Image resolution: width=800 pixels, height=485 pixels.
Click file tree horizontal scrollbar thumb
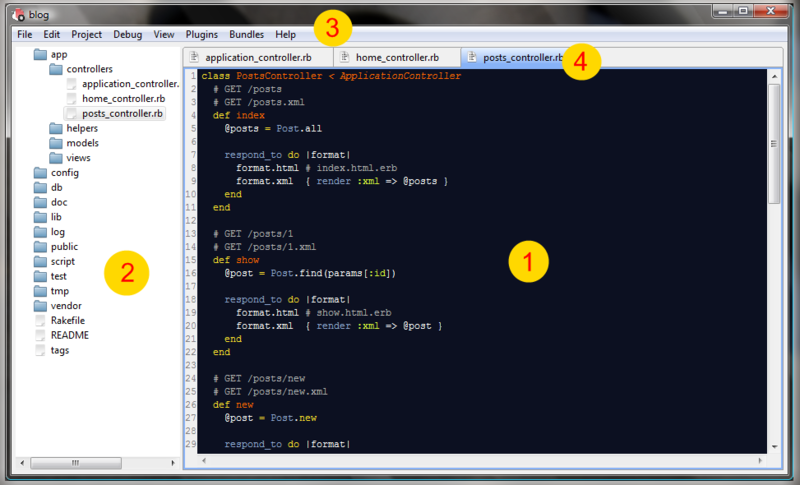tap(76, 463)
